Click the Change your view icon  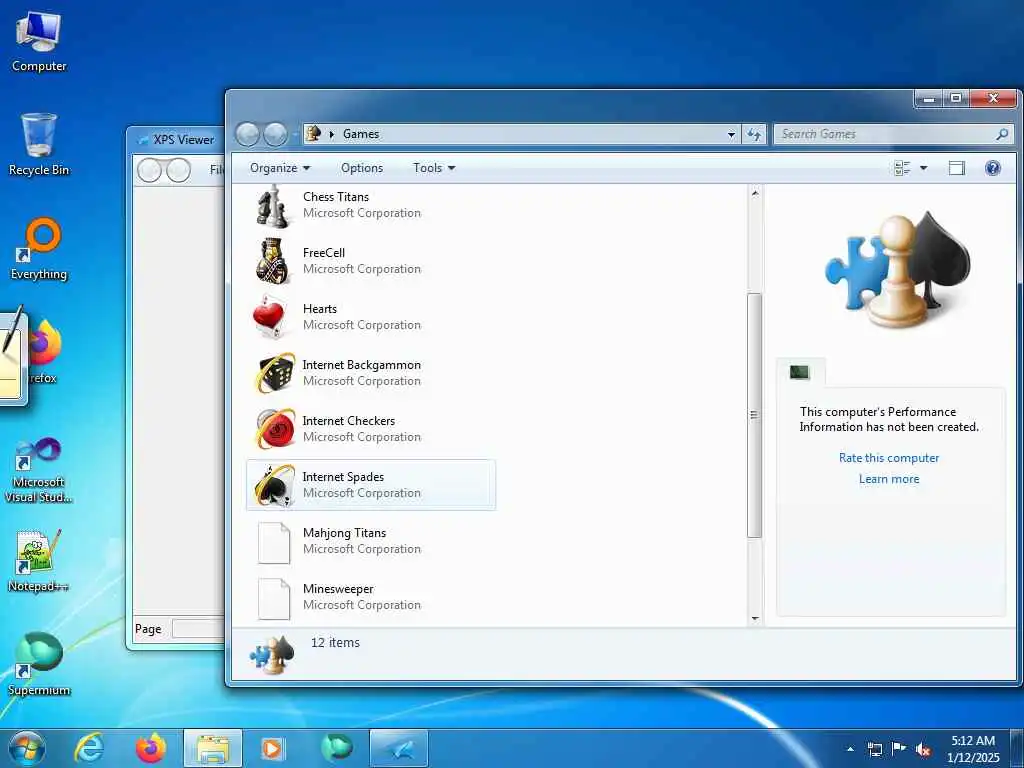(902, 168)
